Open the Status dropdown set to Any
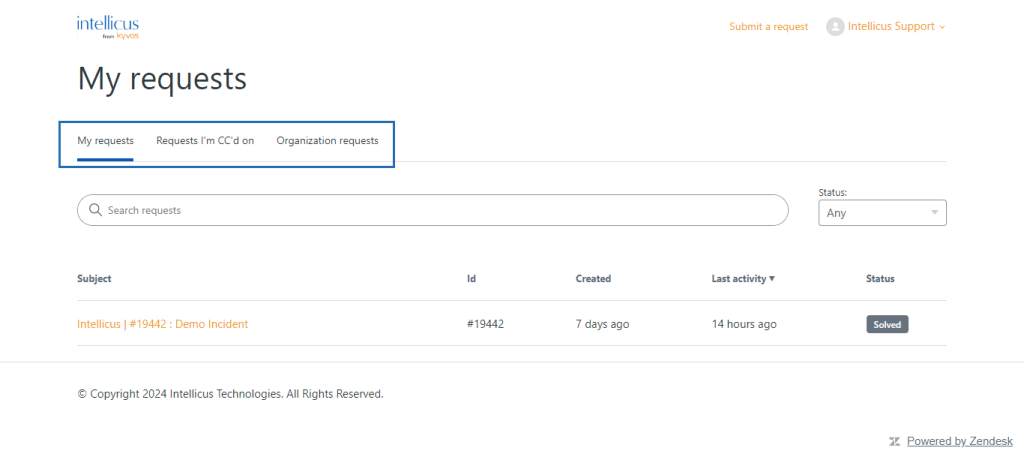 (x=882, y=212)
